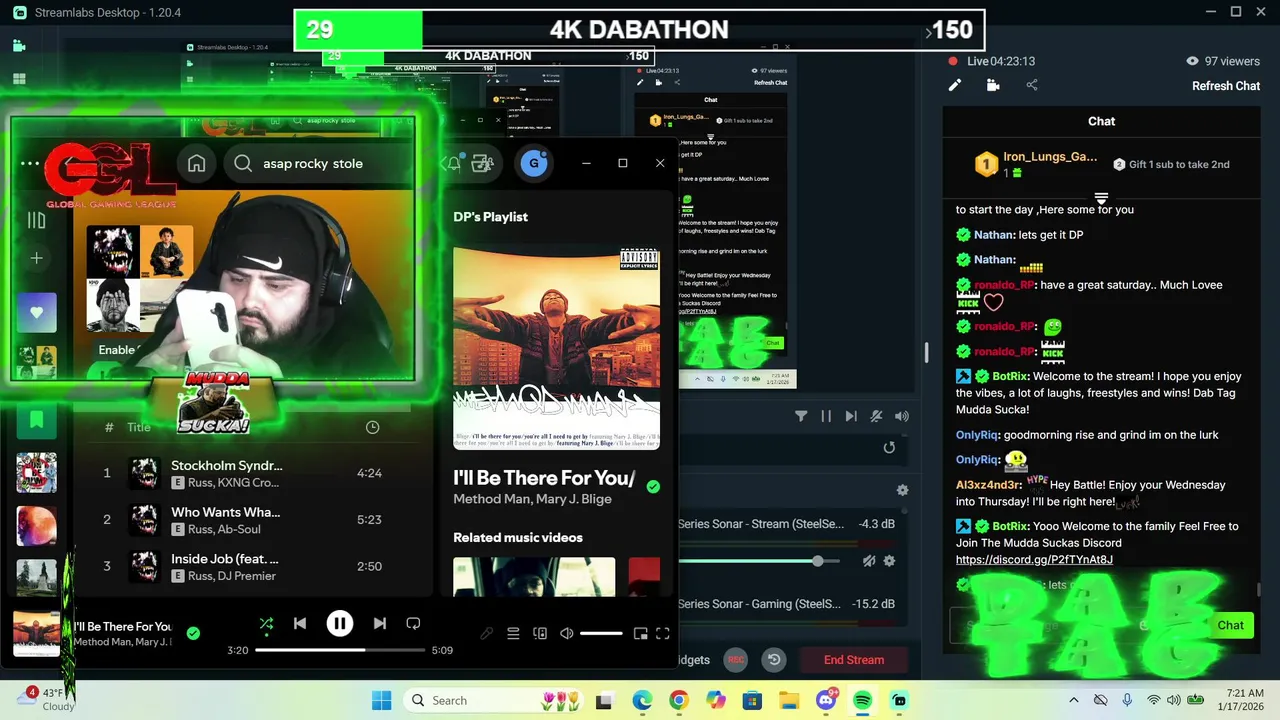Show hidden system tray icons

pyautogui.click(x=1074, y=700)
